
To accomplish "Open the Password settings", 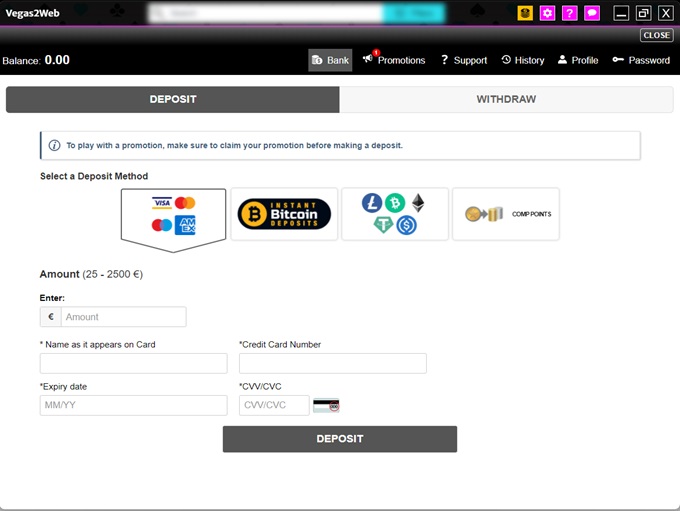I will click(641, 60).
